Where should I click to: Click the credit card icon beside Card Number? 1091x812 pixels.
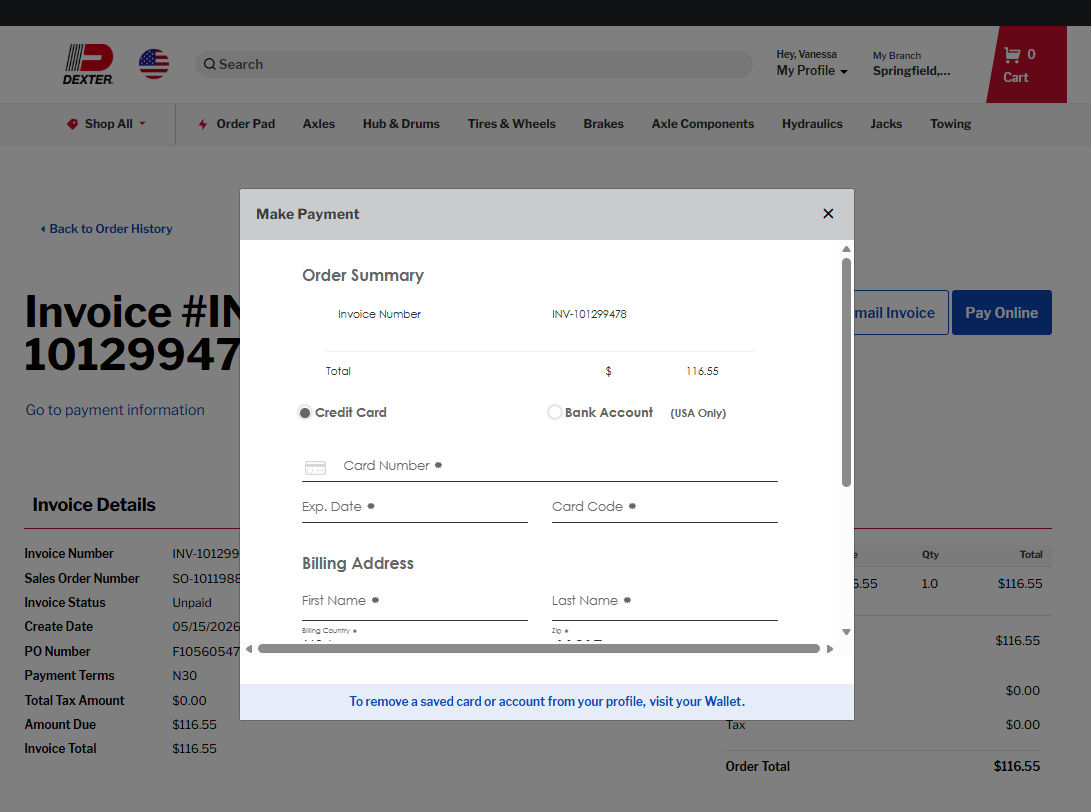[x=315, y=468]
